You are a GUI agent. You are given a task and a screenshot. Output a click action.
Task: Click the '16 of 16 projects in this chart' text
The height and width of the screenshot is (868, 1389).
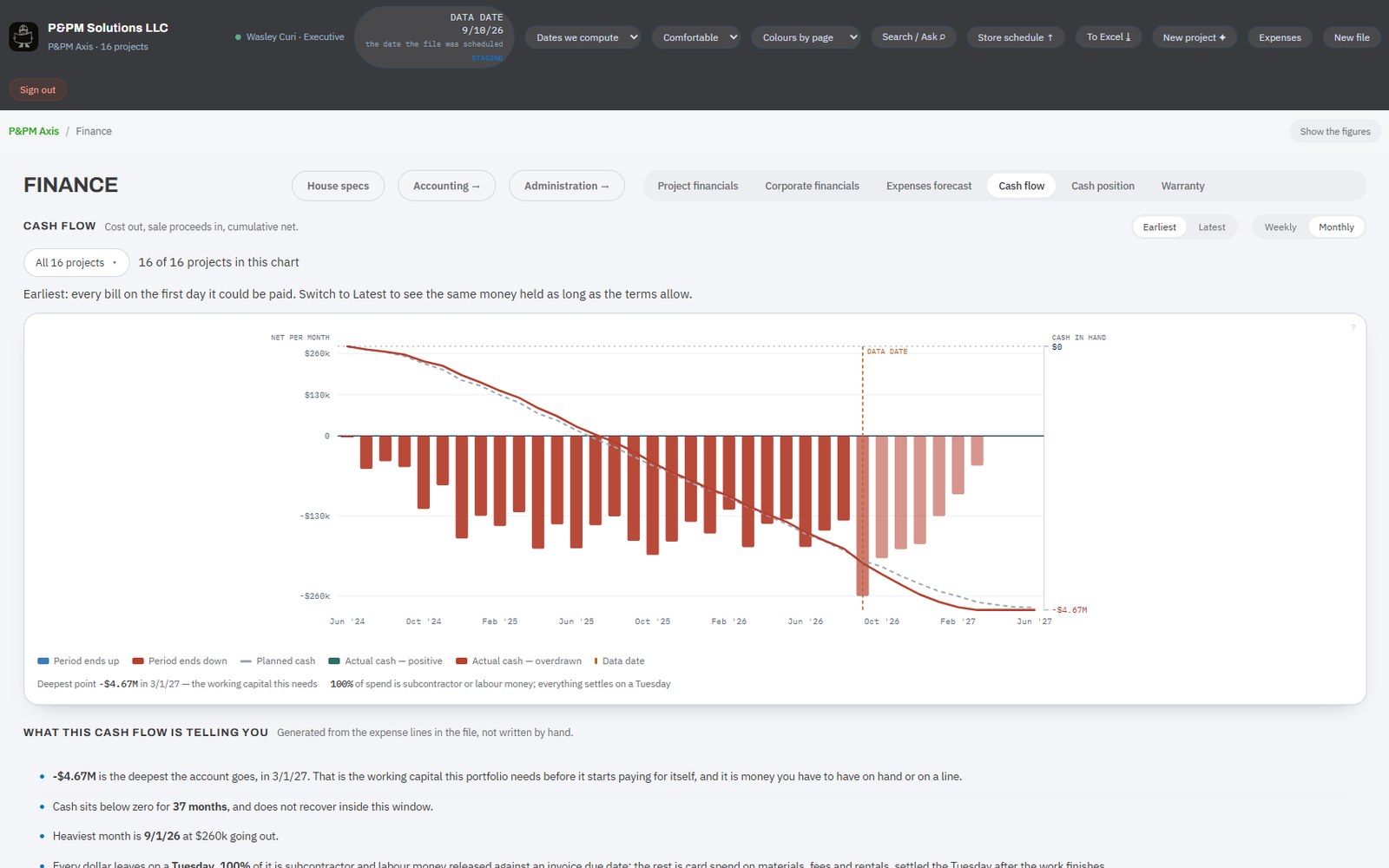(219, 262)
